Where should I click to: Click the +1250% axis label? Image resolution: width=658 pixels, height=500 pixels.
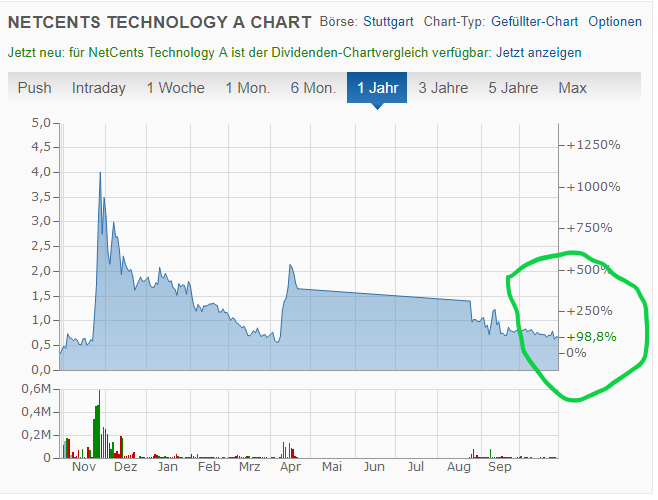[593, 145]
